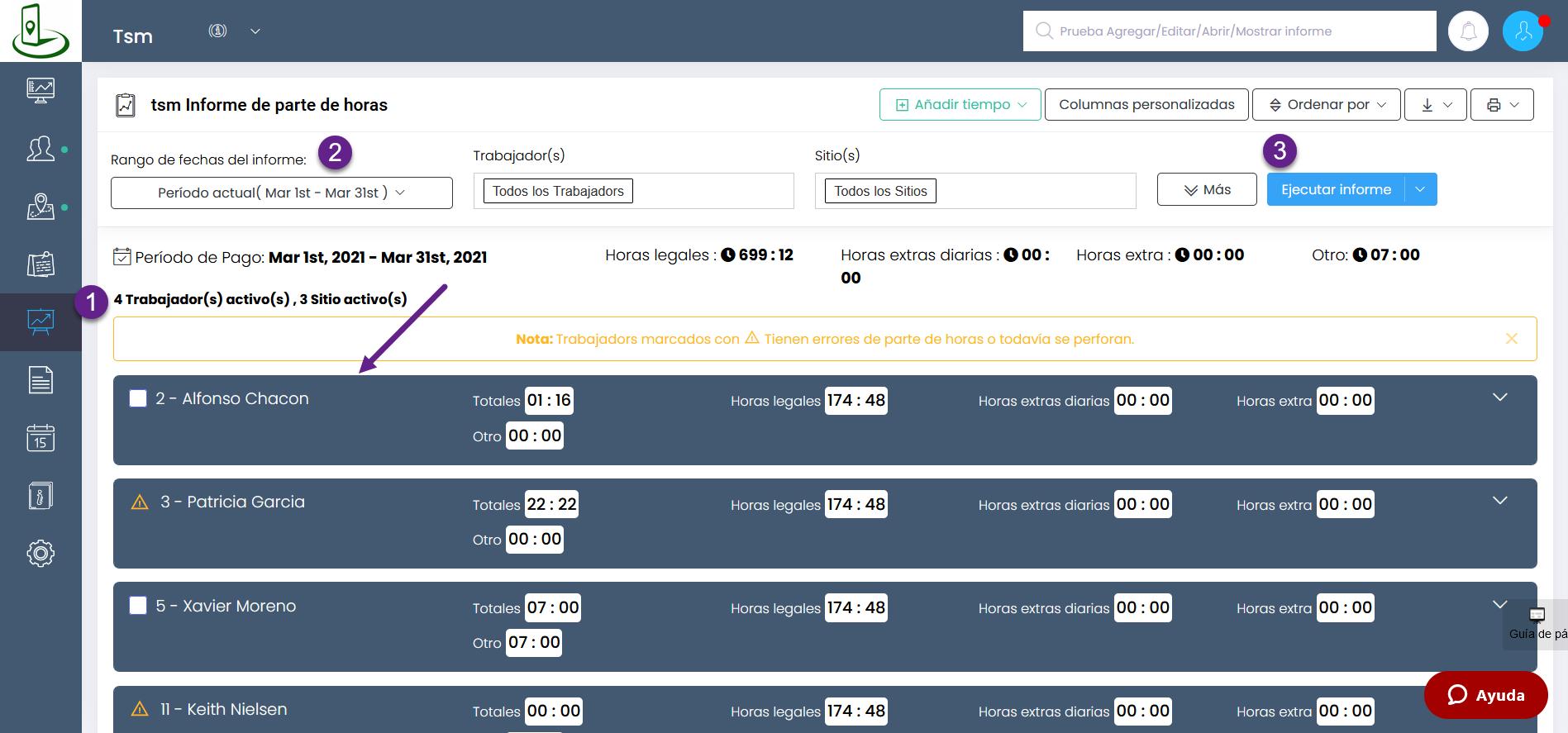The height and width of the screenshot is (733, 1568).
Task: Dismiss the orange Nota warning banner
Action: [x=1511, y=339]
